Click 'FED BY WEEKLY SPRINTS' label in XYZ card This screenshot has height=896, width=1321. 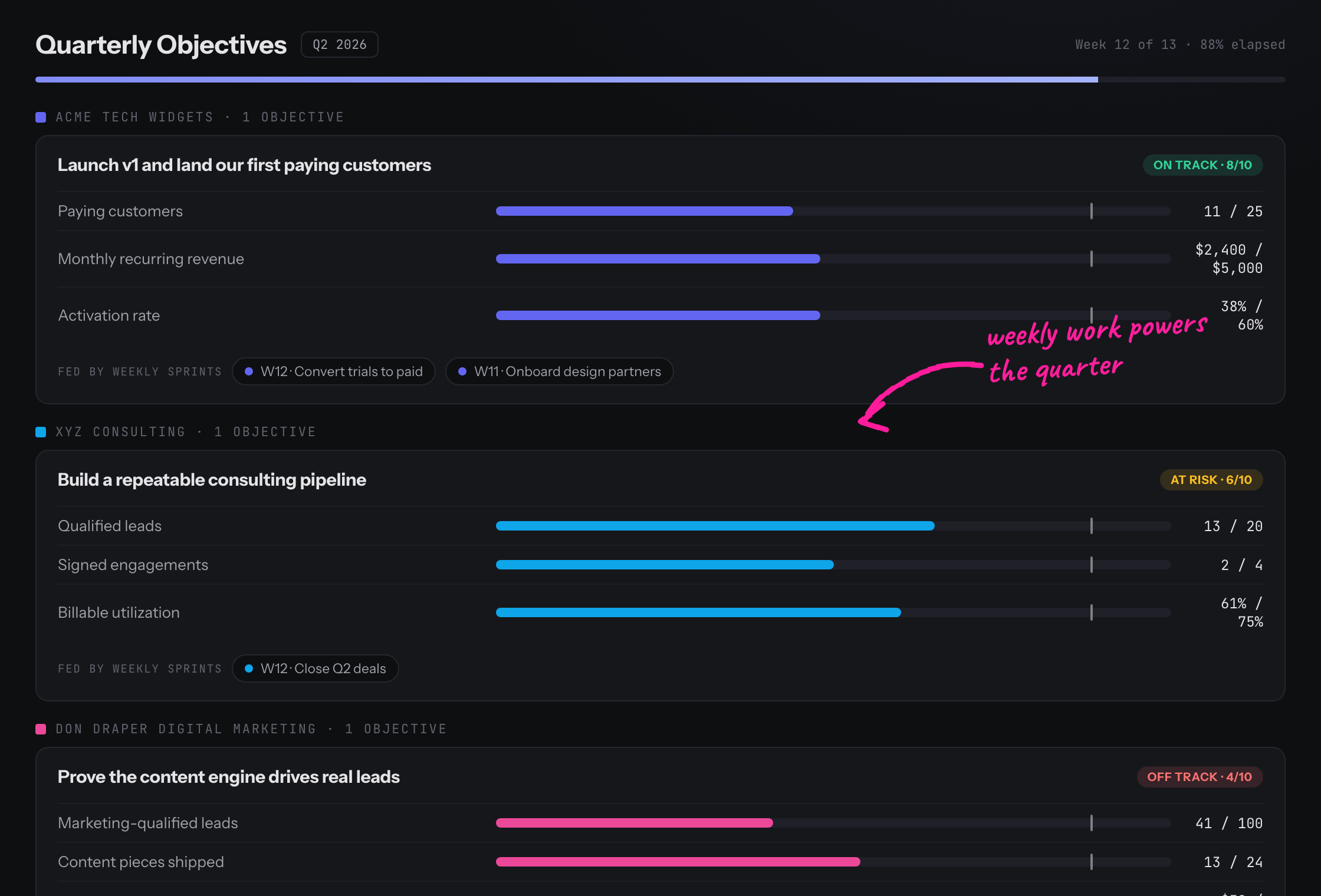[x=140, y=668]
